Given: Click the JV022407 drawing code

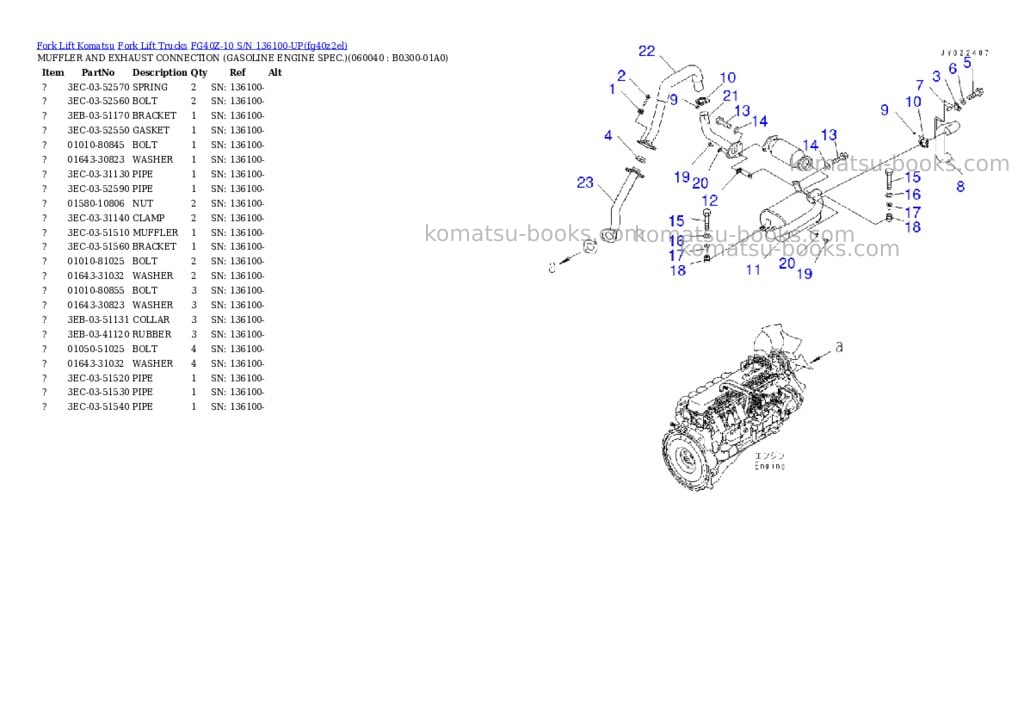Looking at the screenshot, I should pos(965,53).
